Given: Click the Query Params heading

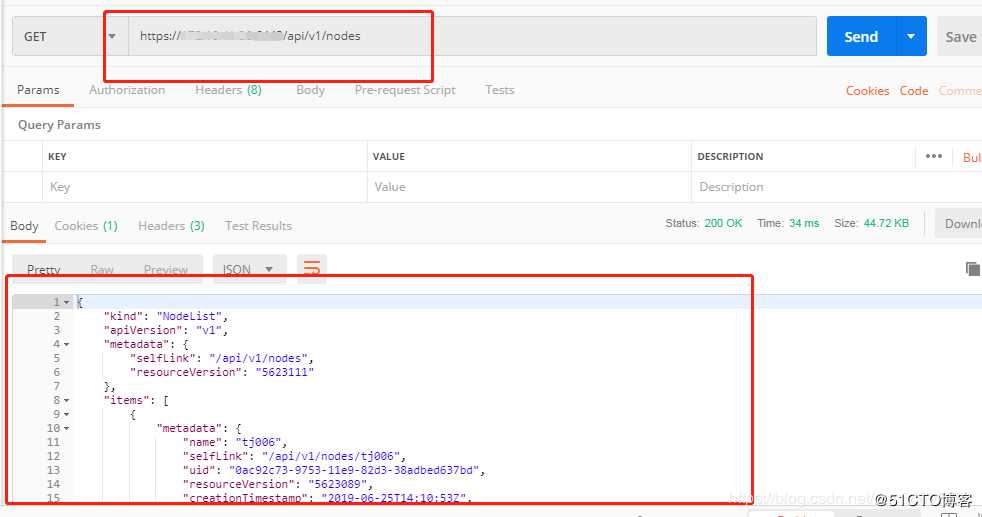Looking at the screenshot, I should click(59, 125).
